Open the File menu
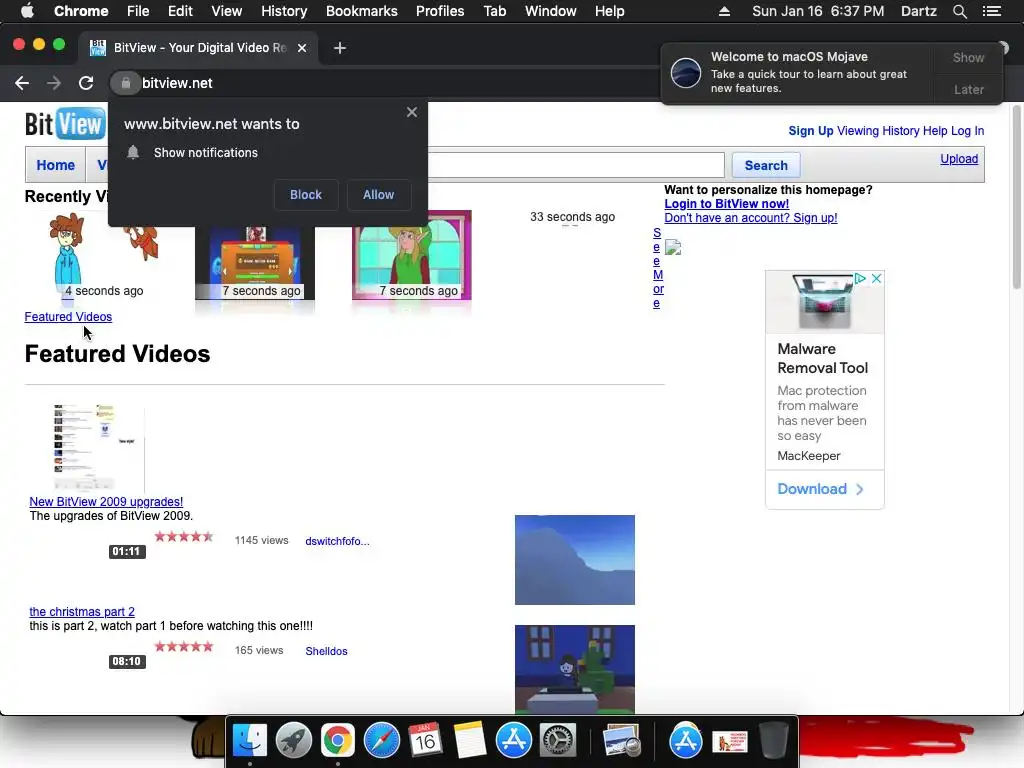The height and width of the screenshot is (768, 1024). pos(138,11)
